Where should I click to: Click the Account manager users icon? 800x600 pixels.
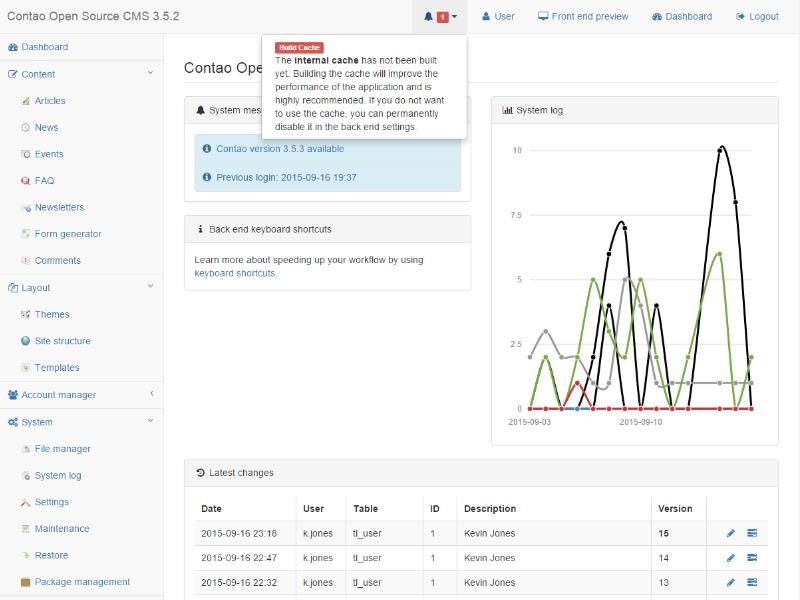[13, 394]
